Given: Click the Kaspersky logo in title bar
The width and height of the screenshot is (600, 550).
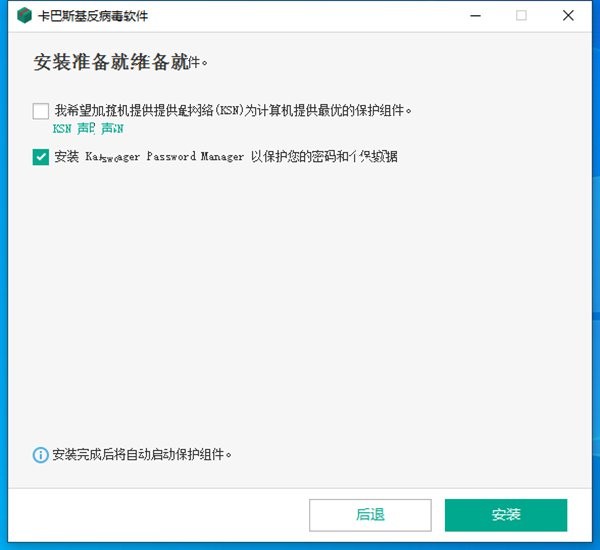Looking at the screenshot, I should pos(24,16).
